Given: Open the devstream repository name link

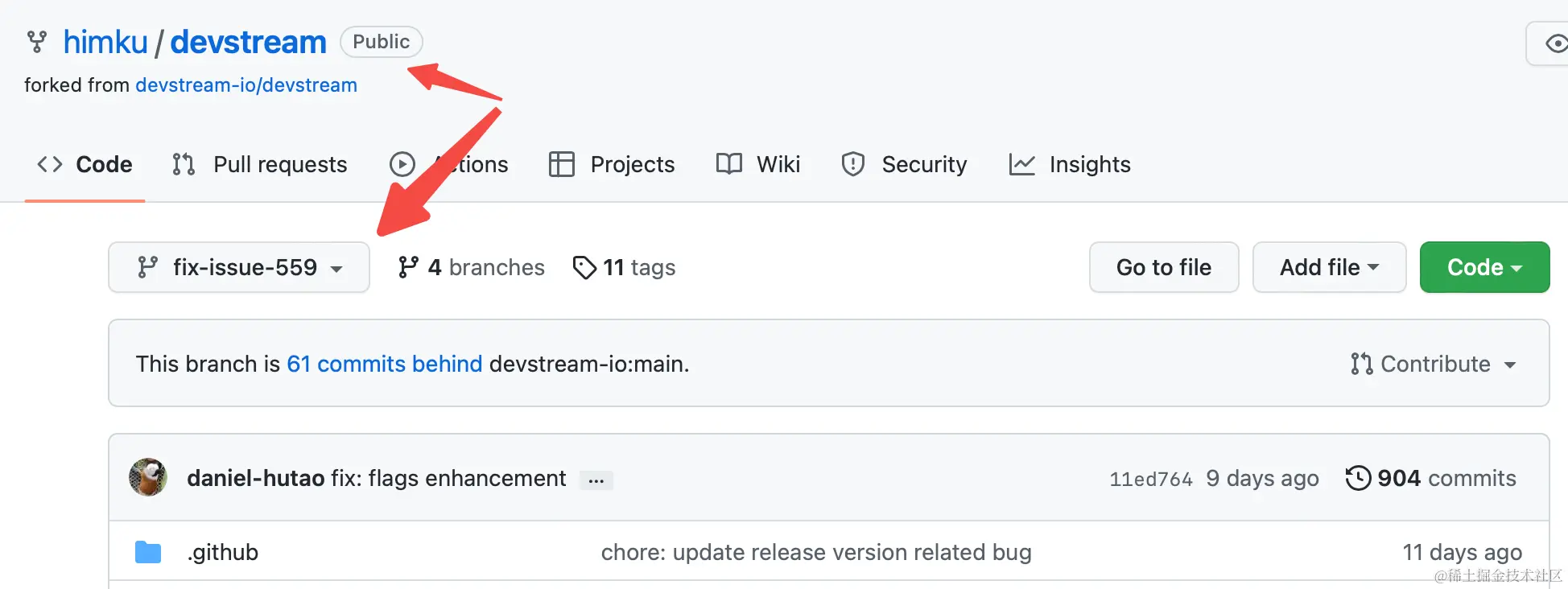Looking at the screenshot, I should tap(248, 42).
